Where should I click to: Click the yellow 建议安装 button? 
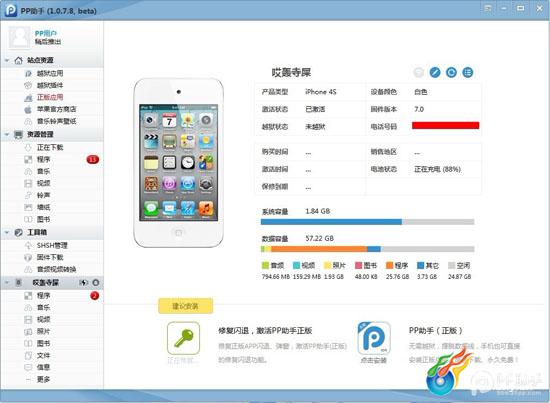click(x=186, y=306)
